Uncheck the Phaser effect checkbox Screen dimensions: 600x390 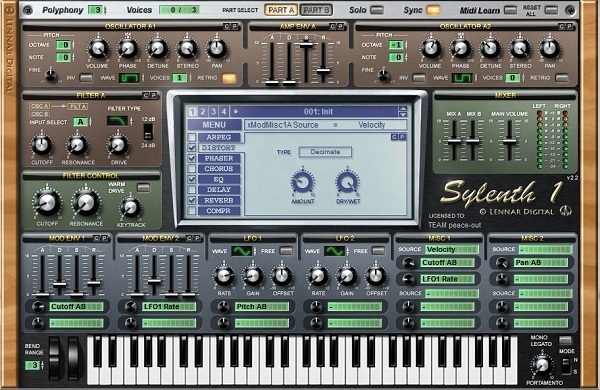point(192,158)
